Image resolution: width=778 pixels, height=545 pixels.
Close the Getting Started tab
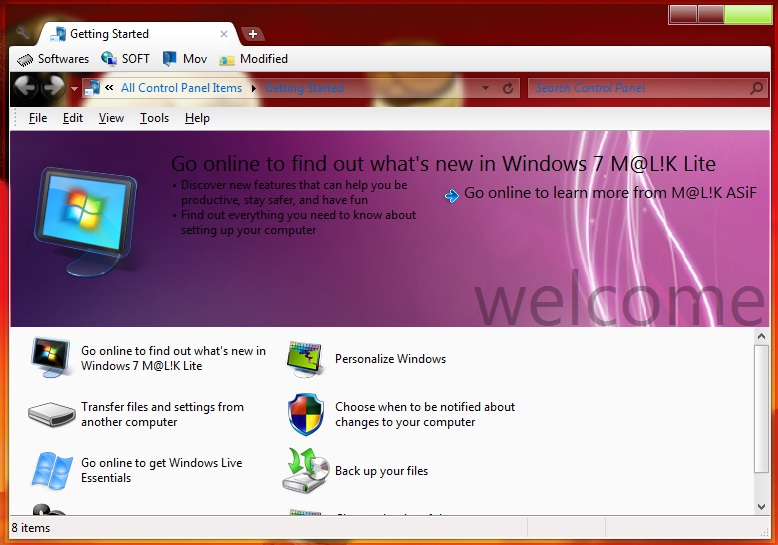pyautogui.click(x=224, y=34)
